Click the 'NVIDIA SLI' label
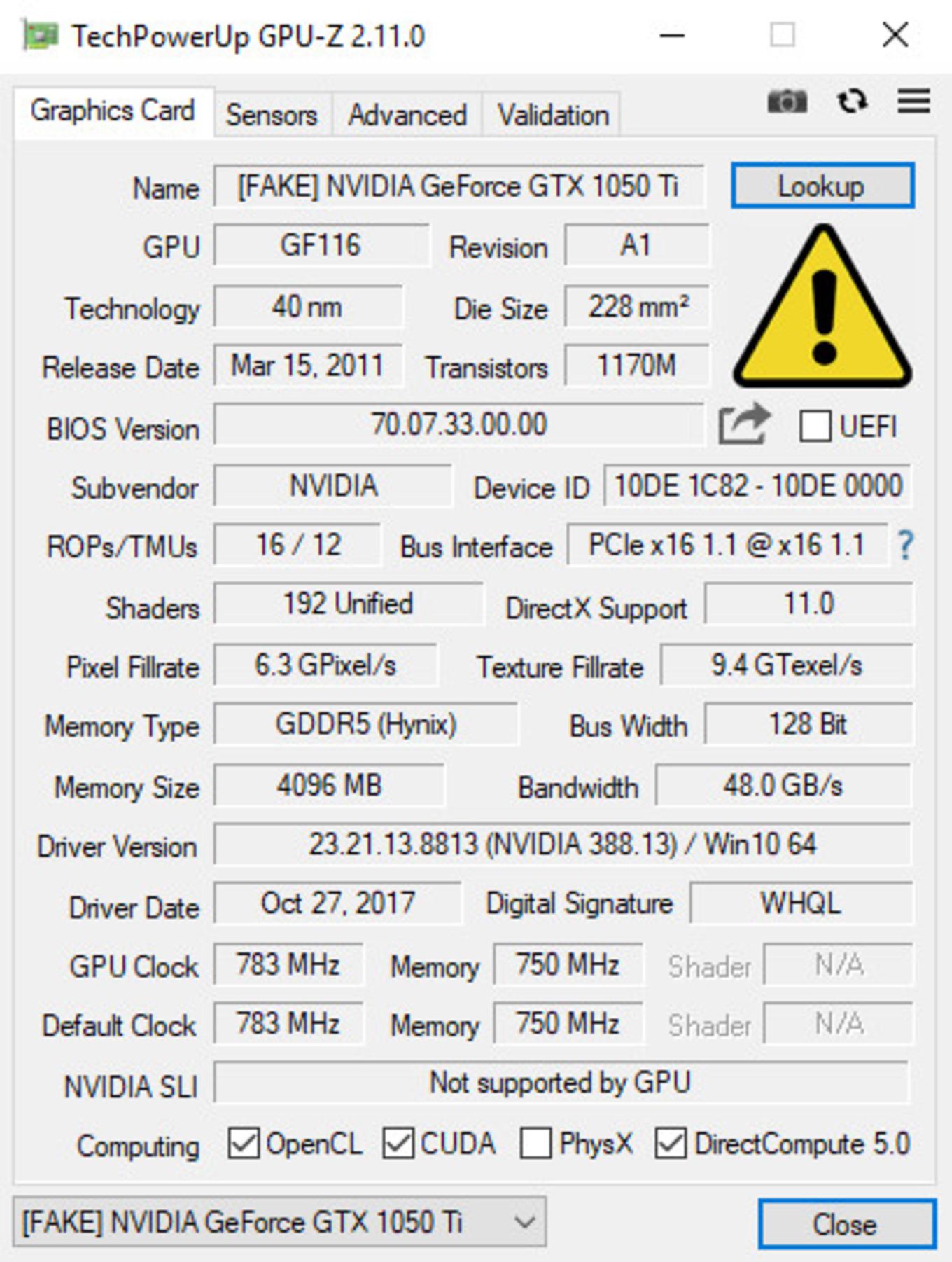The width and height of the screenshot is (952, 1262). pyautogui.click(x=131, y=1087)
